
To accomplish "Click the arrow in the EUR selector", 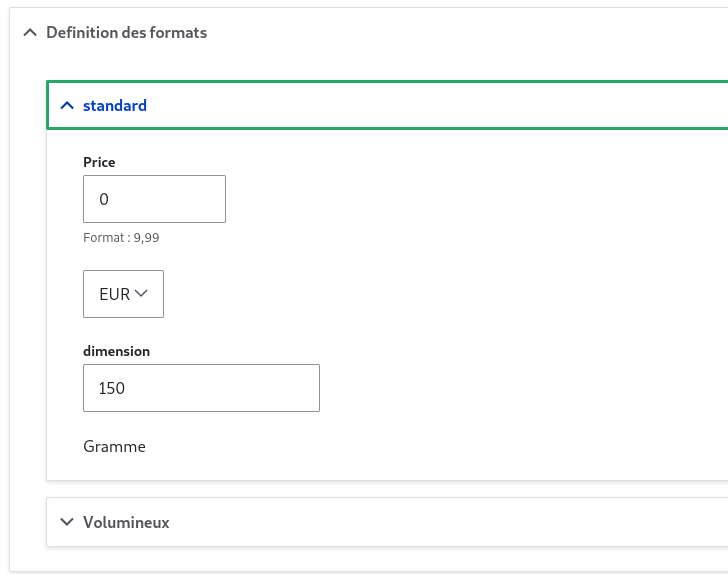I will [141, 294].
